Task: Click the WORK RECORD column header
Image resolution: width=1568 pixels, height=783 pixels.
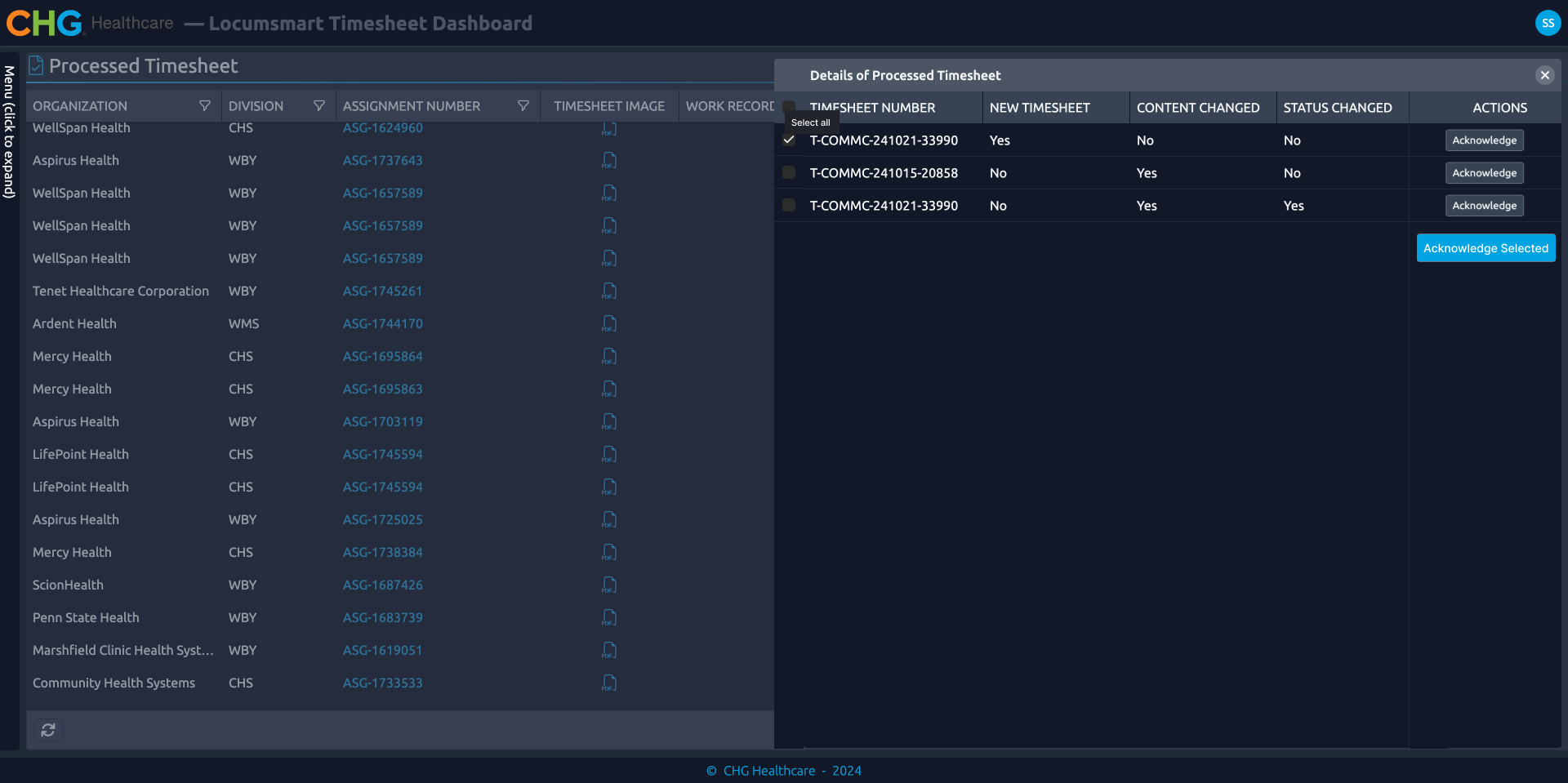Action: pos(730,106)
